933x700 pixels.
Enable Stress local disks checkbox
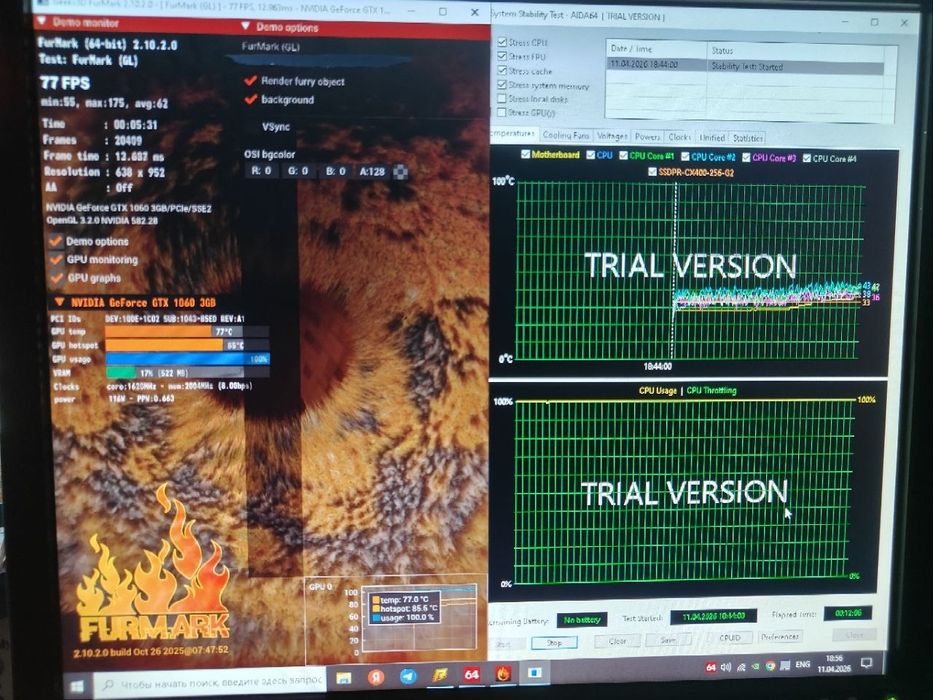pos(502,98)
